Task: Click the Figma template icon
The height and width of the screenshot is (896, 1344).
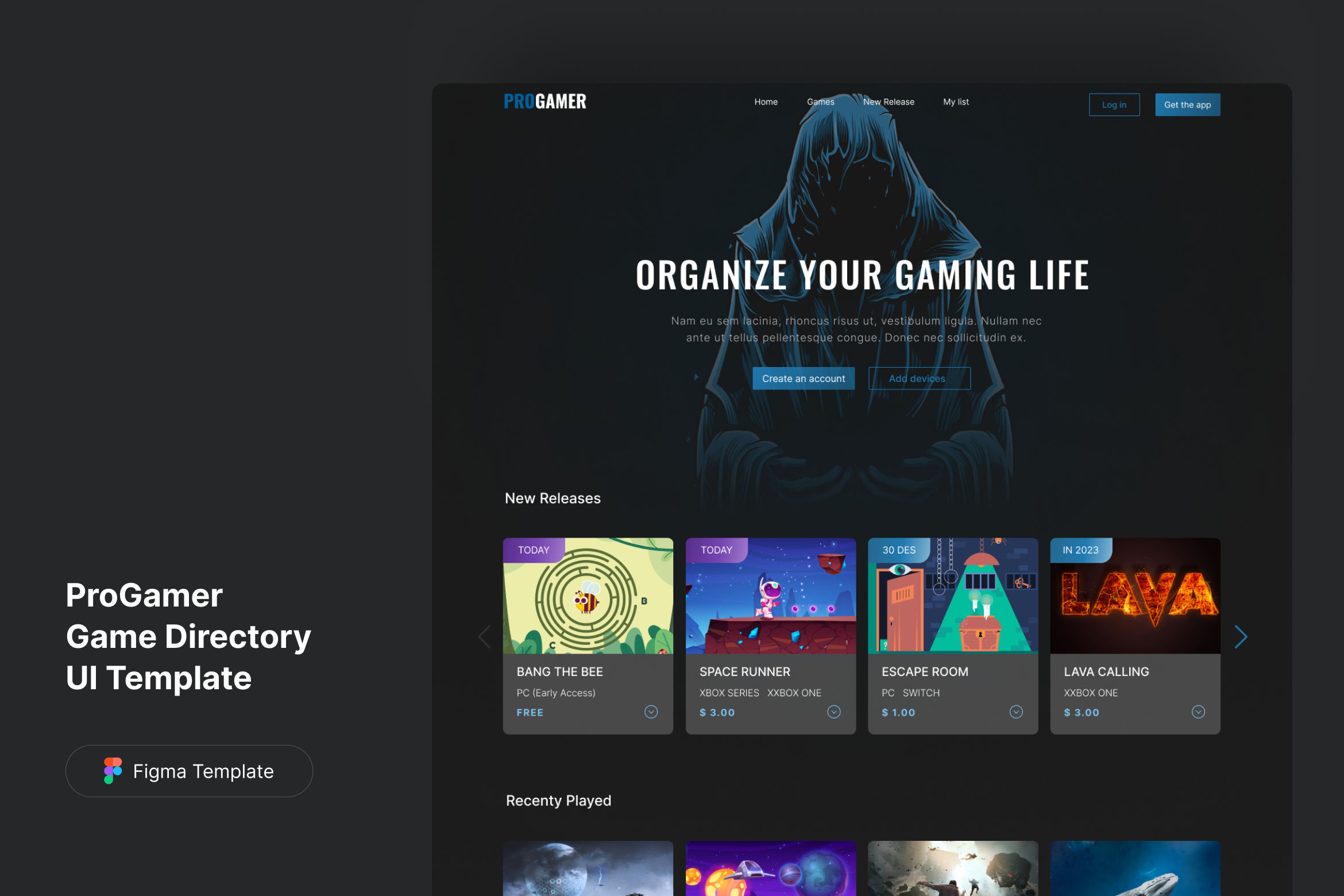Action: [112, 770]
